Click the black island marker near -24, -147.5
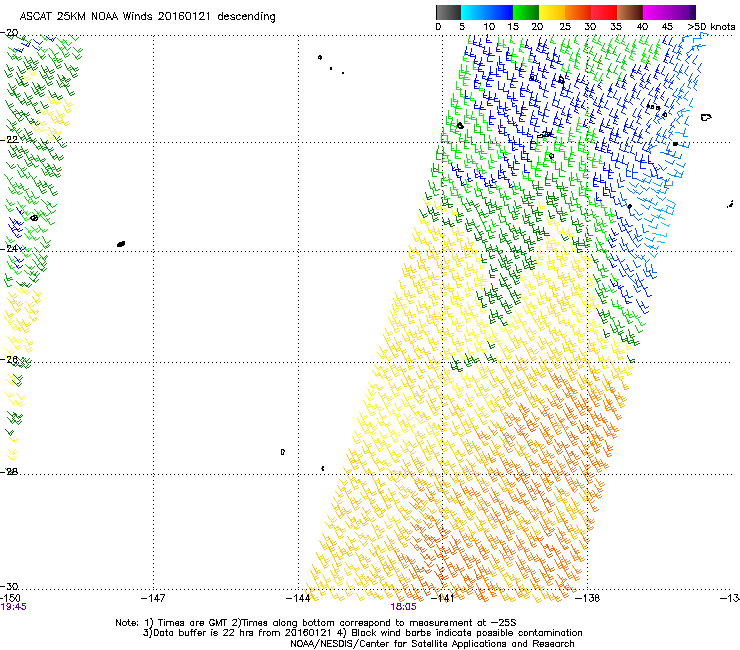 click(x=121, y=244)
